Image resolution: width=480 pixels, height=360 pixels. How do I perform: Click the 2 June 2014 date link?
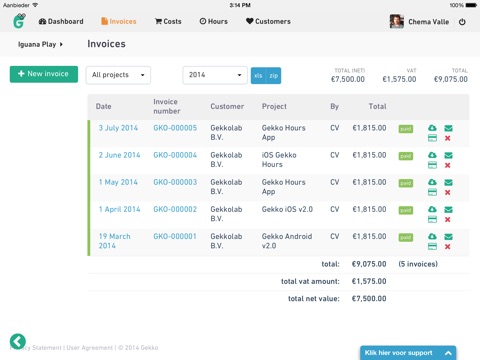pos(119,155)
